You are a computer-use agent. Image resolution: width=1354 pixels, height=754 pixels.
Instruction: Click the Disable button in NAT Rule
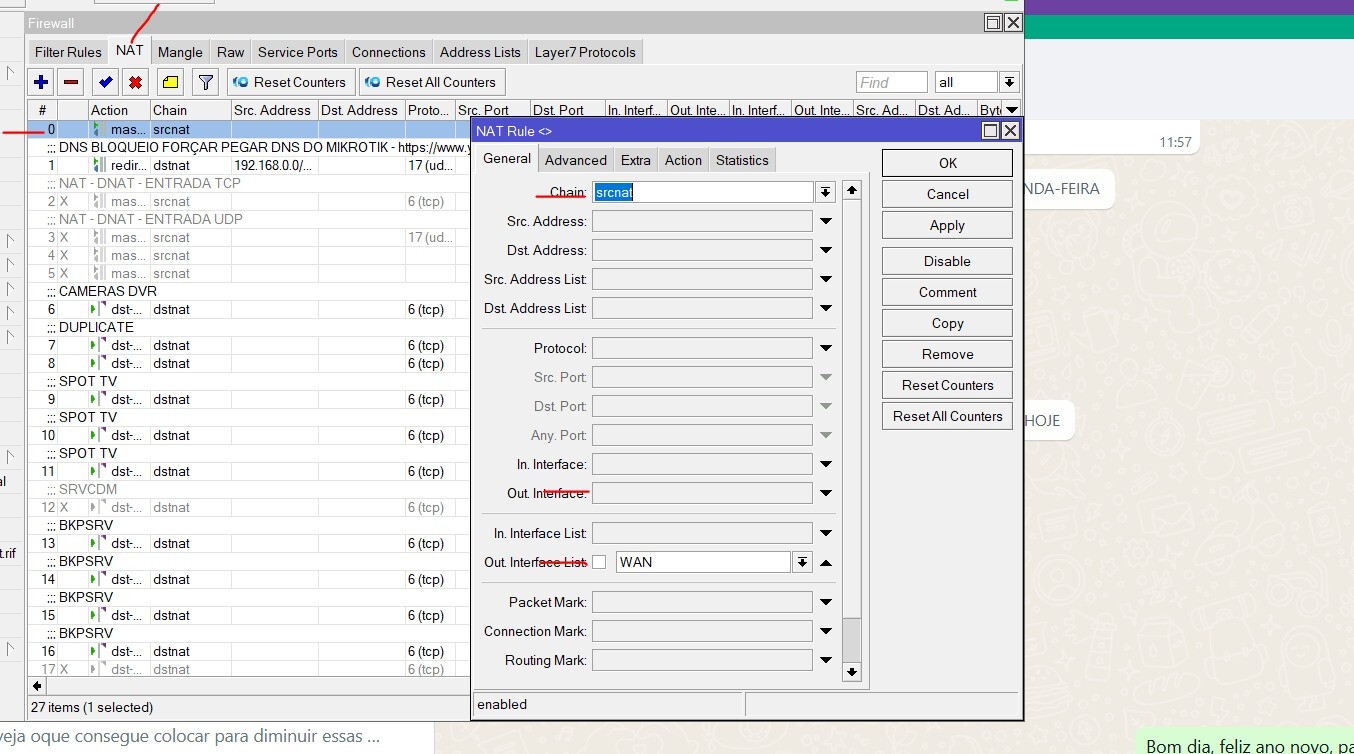tap(946, 261)
